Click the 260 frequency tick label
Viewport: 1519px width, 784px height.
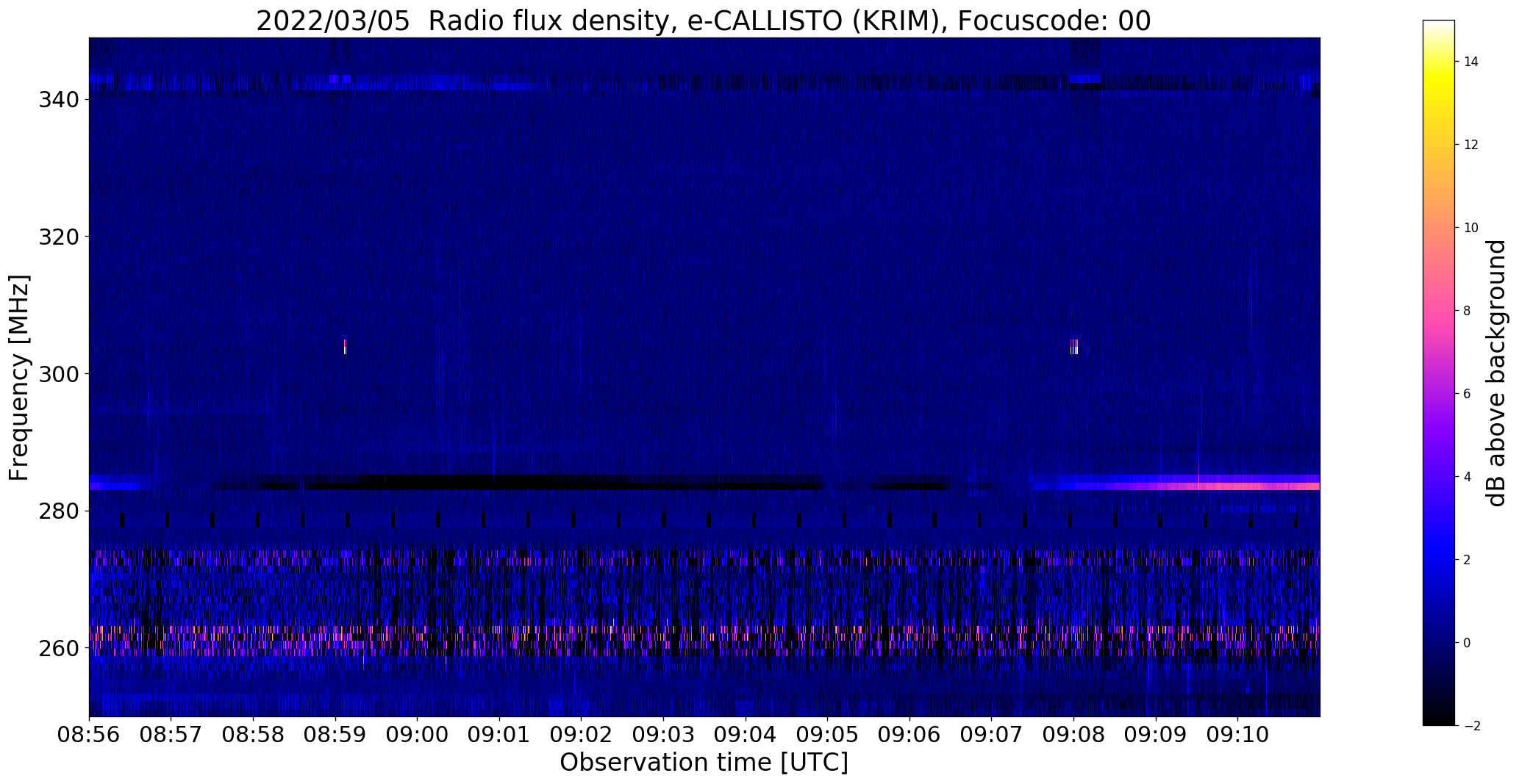point(59,649)
